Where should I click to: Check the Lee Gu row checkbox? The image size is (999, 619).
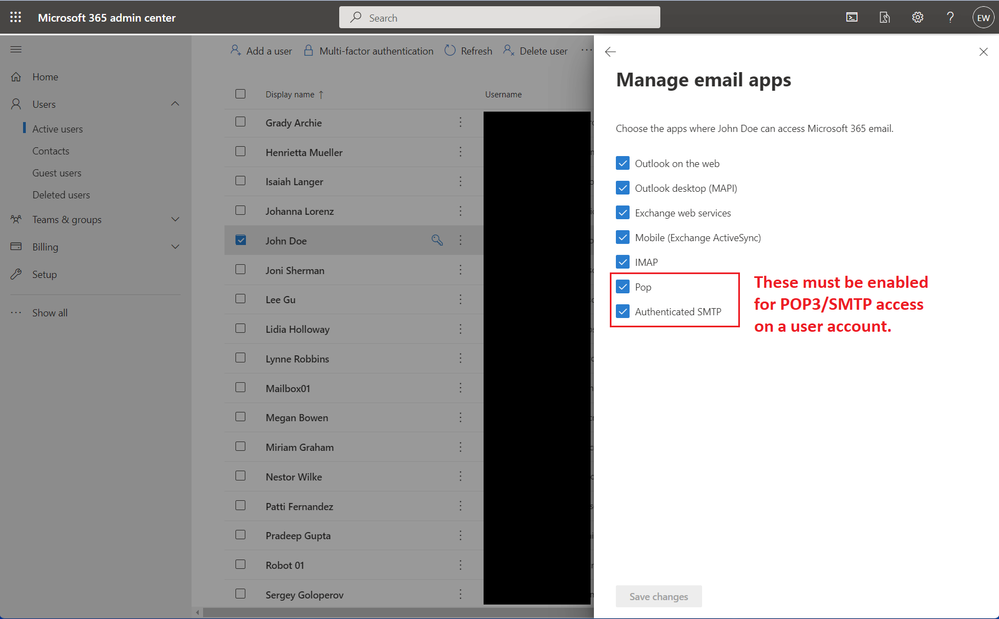(240, 299)
